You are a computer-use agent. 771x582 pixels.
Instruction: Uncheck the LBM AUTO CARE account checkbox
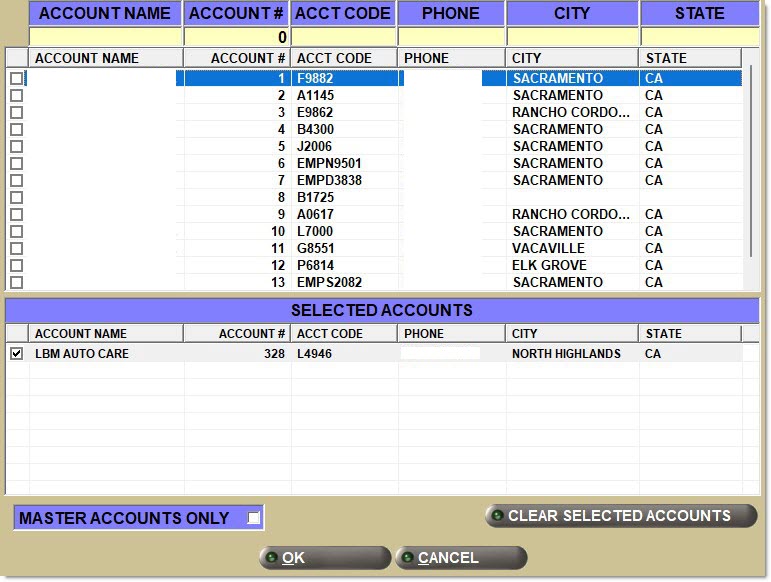(x=16, y=354)
